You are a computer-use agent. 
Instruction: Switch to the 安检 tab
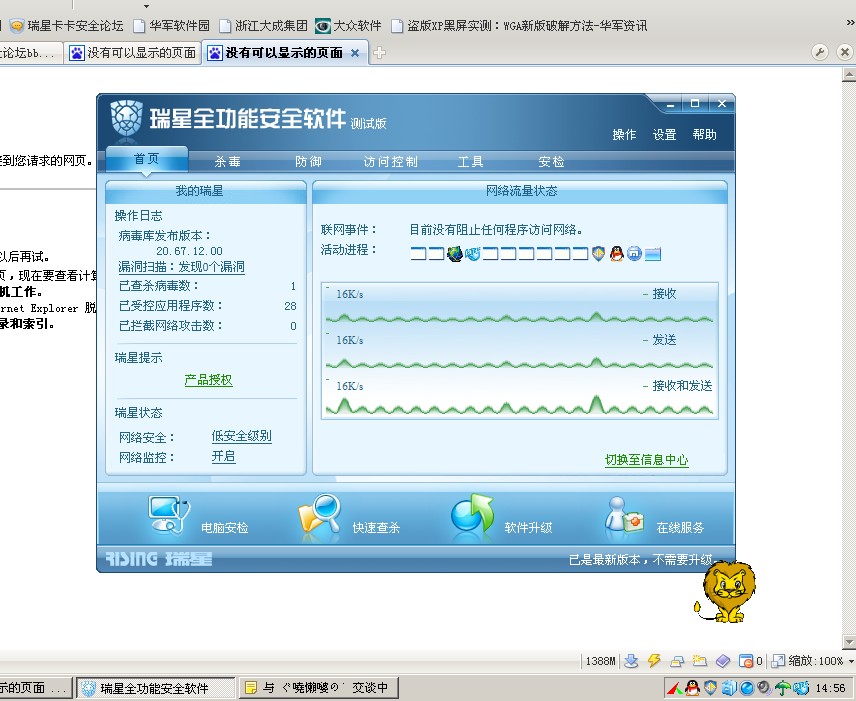pos(551,162)
